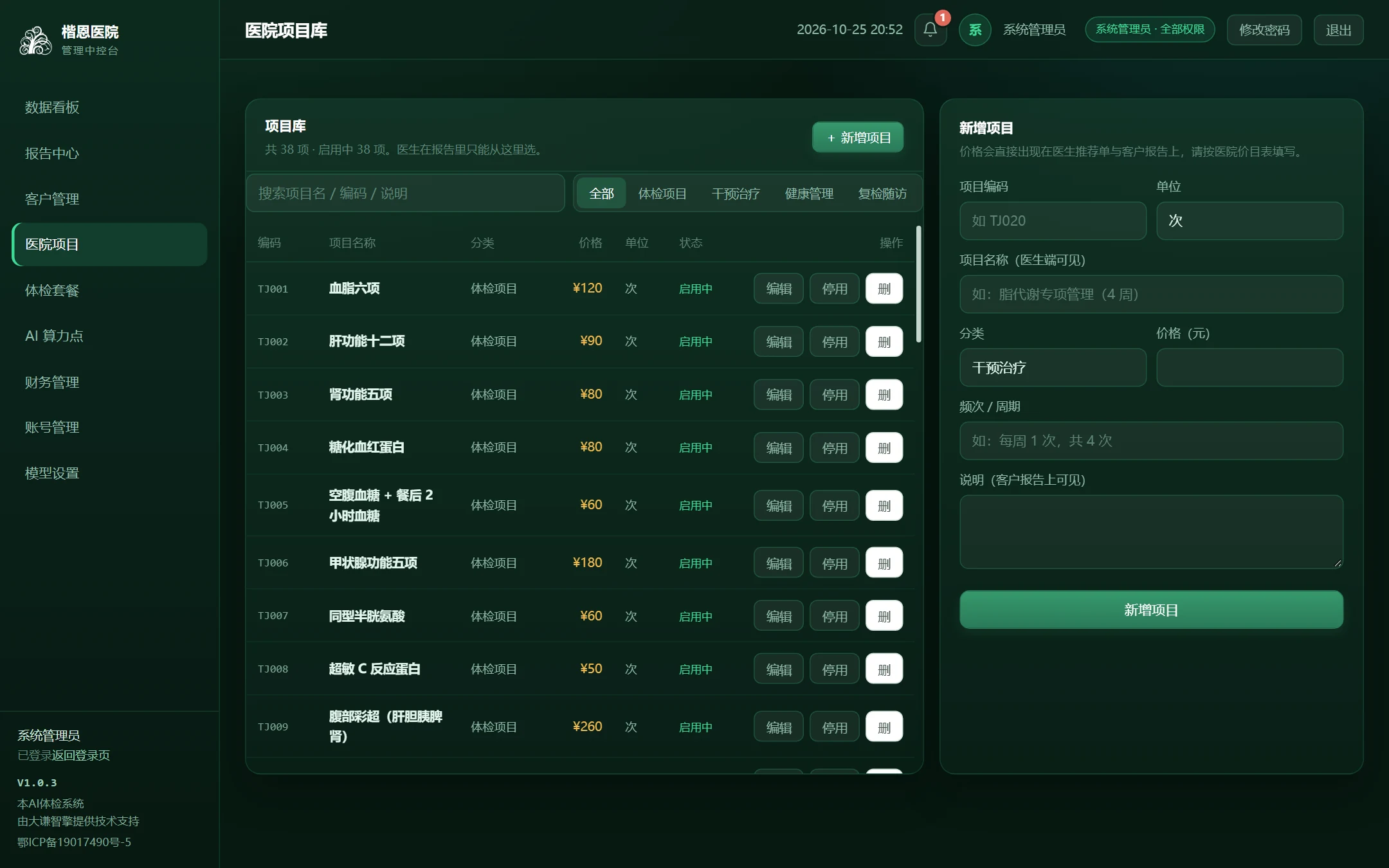Click the project table vertical scrollbar
This screenshot has width=1389, height=868.
click(918, 284)
